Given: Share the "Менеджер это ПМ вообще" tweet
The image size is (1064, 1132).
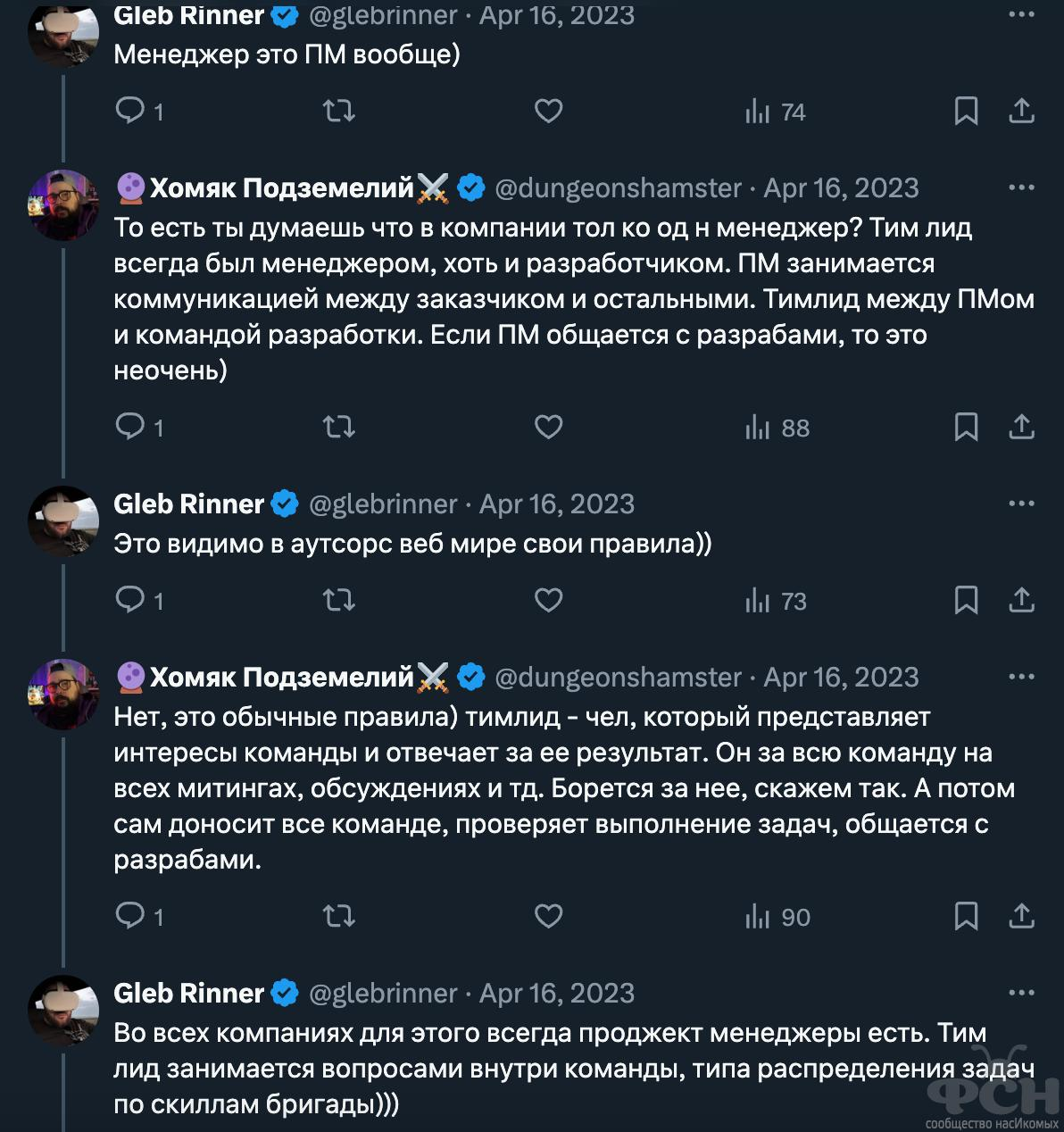Looking at the screenshot, I should click(x=1021, y=112).
